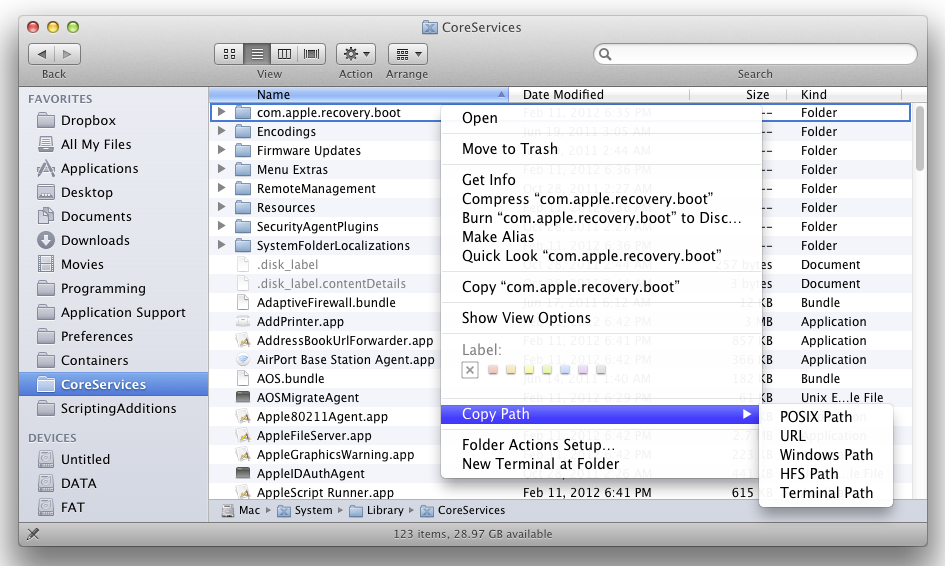Image resolution: width=945 pixels, height=566 pixels.
Task: Choose URL from Copy Path submenu
Action: (826, 436)
